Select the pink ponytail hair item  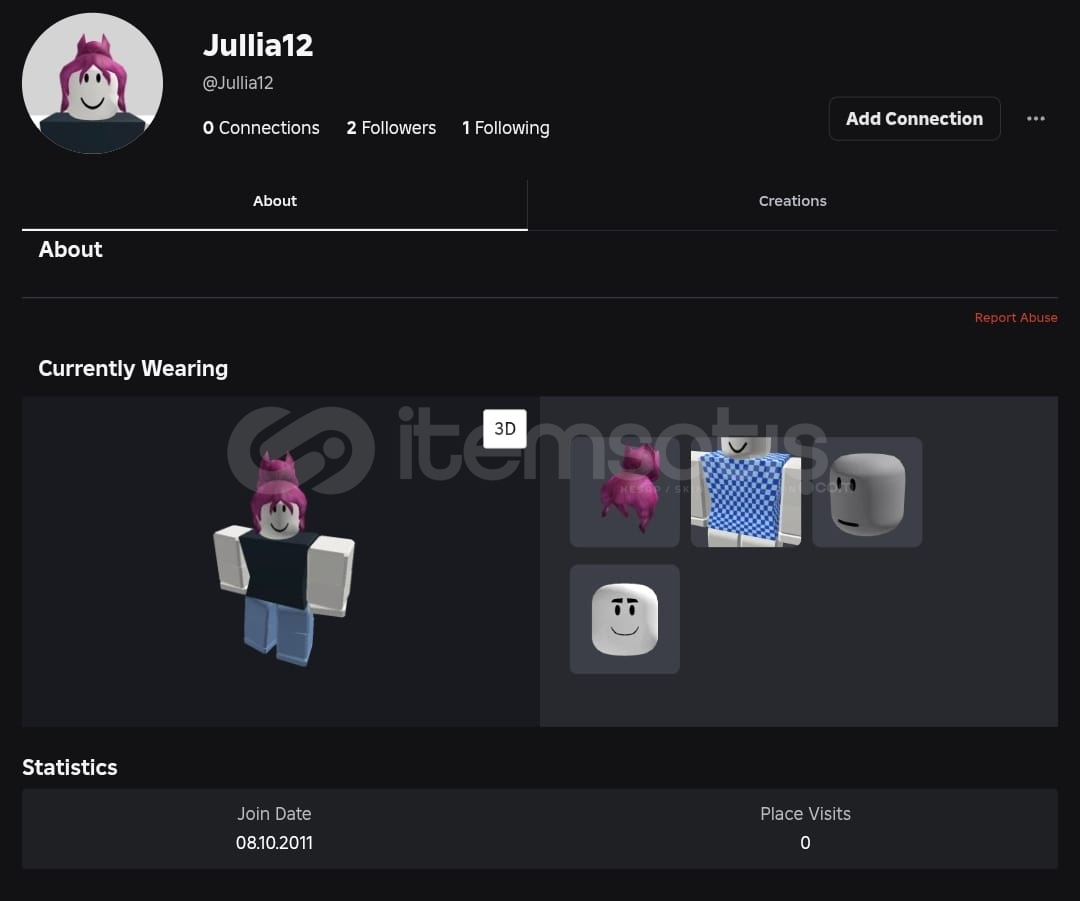(x=624, y=492)
